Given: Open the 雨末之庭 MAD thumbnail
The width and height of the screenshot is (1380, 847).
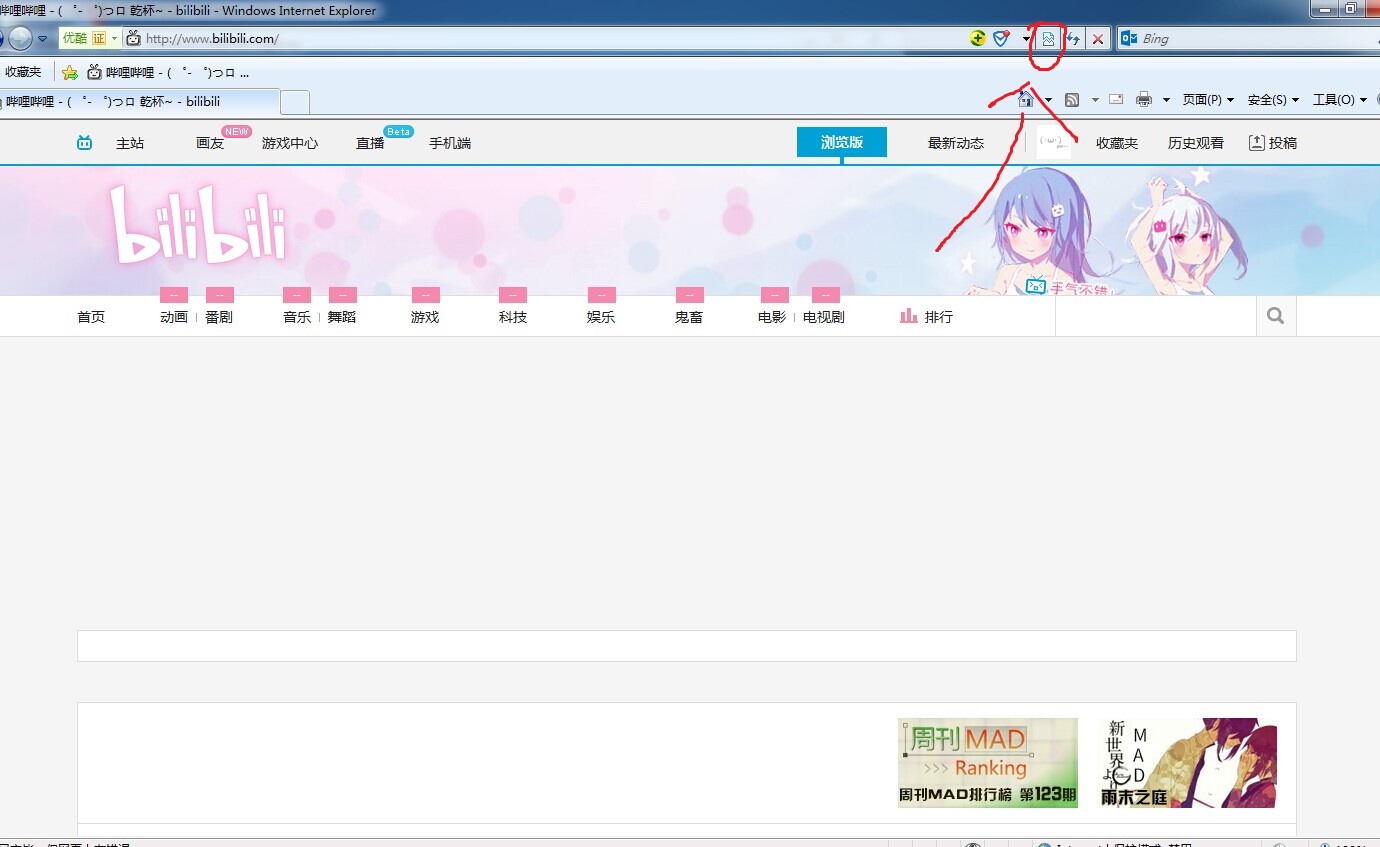Looking at the screenshot, I should click(1187, 763).
